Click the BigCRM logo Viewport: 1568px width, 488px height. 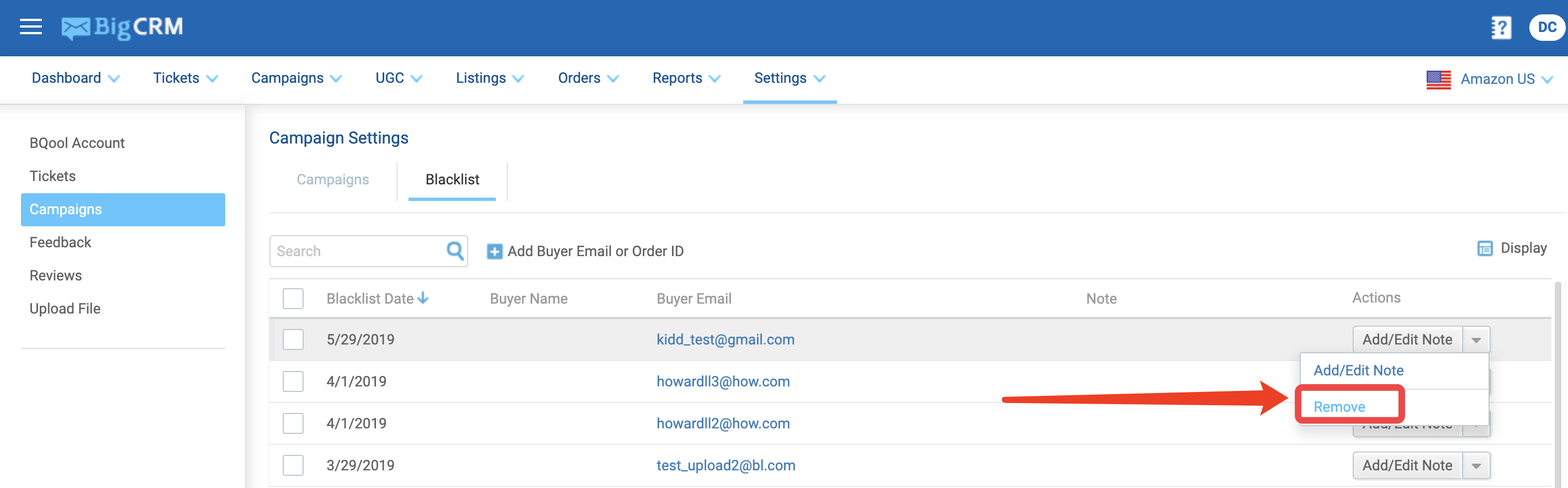[x=121, y=28]
